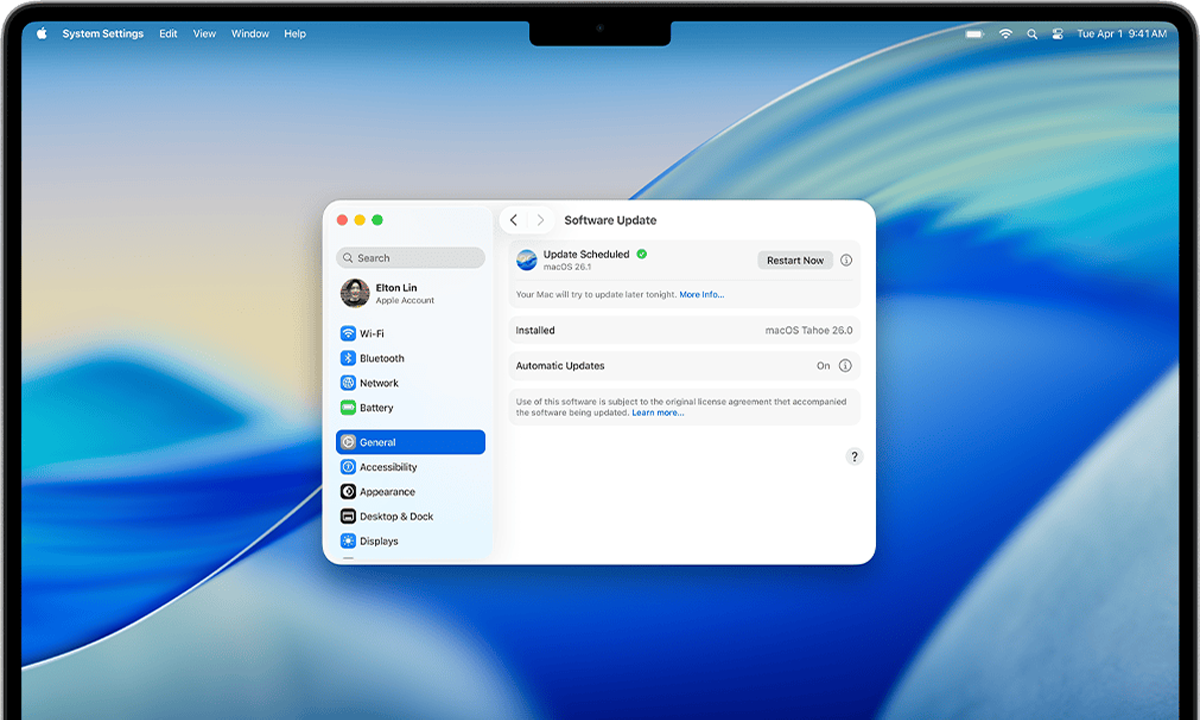Click the help question mark button
This screenshot has width=1200, height=720.
[x=854, y=457]
